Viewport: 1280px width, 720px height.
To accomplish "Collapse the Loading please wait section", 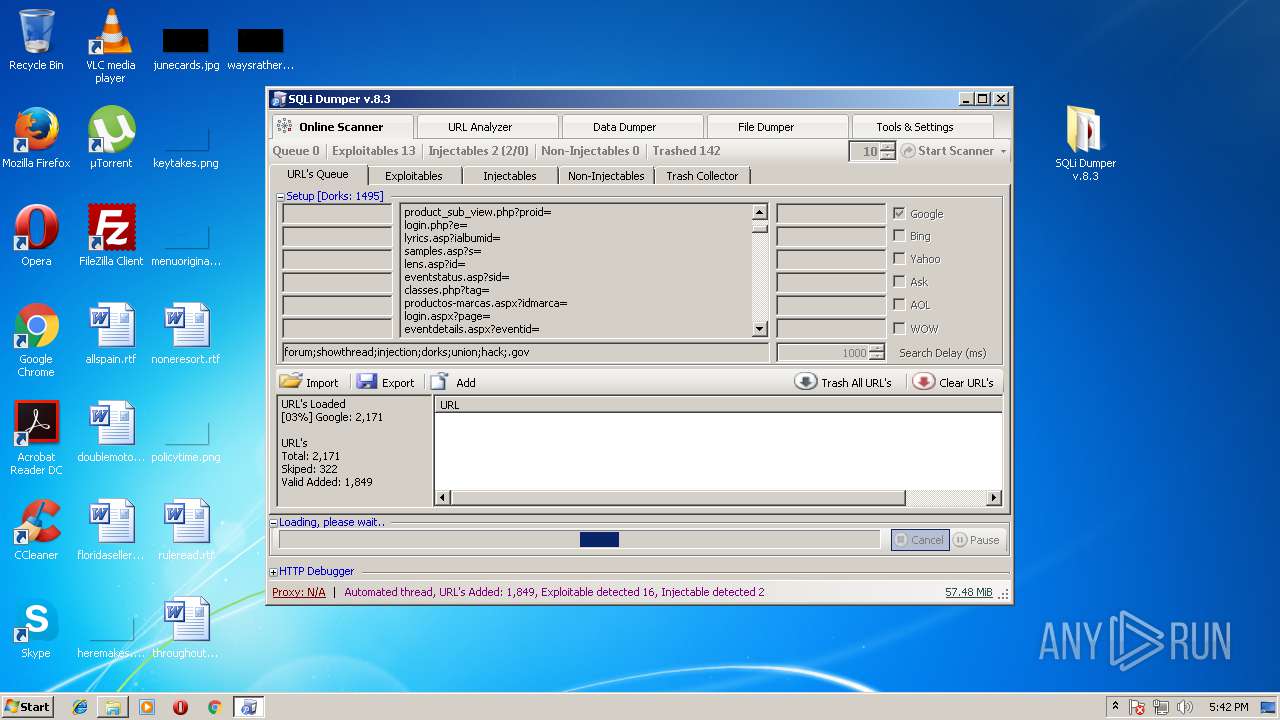I will (x=274, y=523).
